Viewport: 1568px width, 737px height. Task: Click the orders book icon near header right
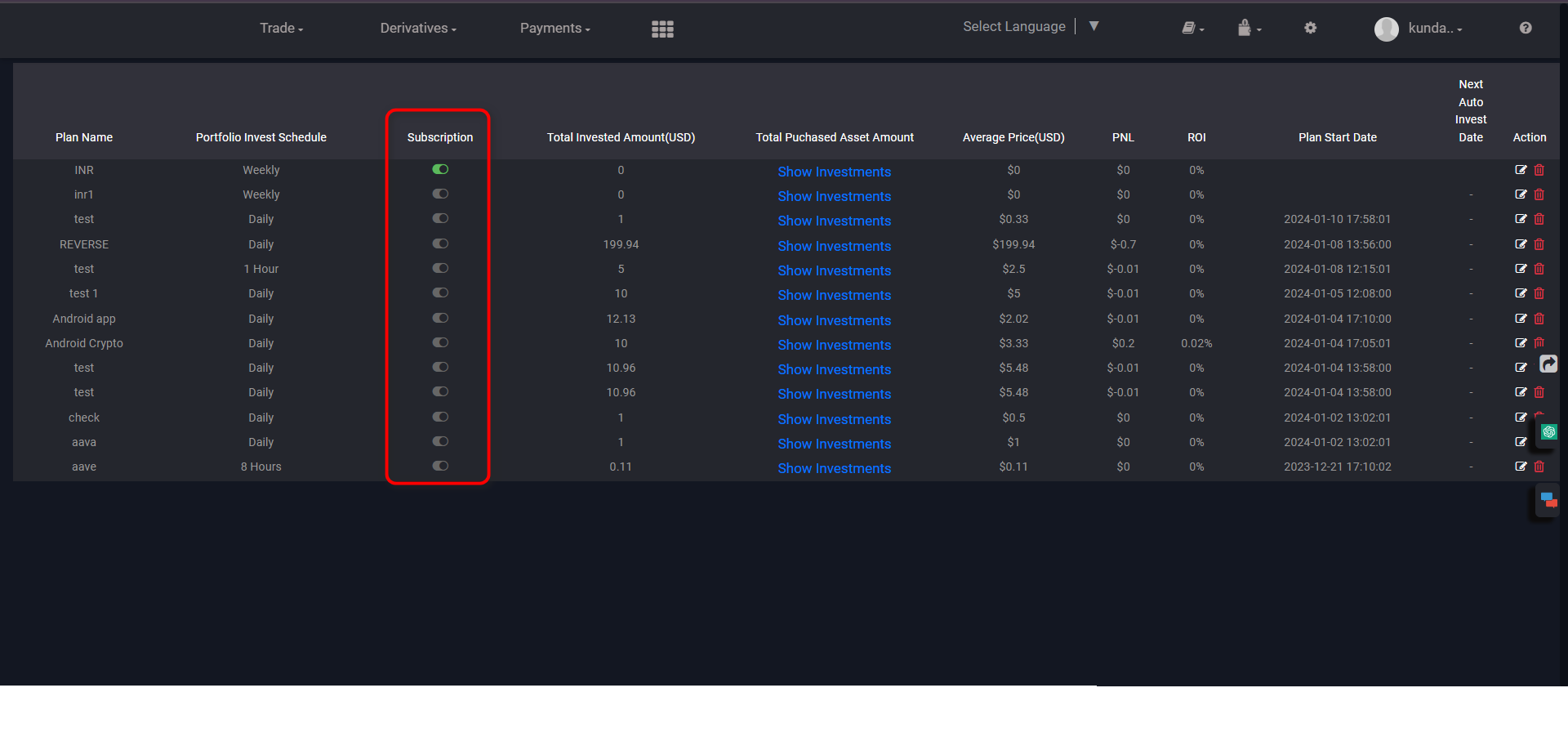1189,28
